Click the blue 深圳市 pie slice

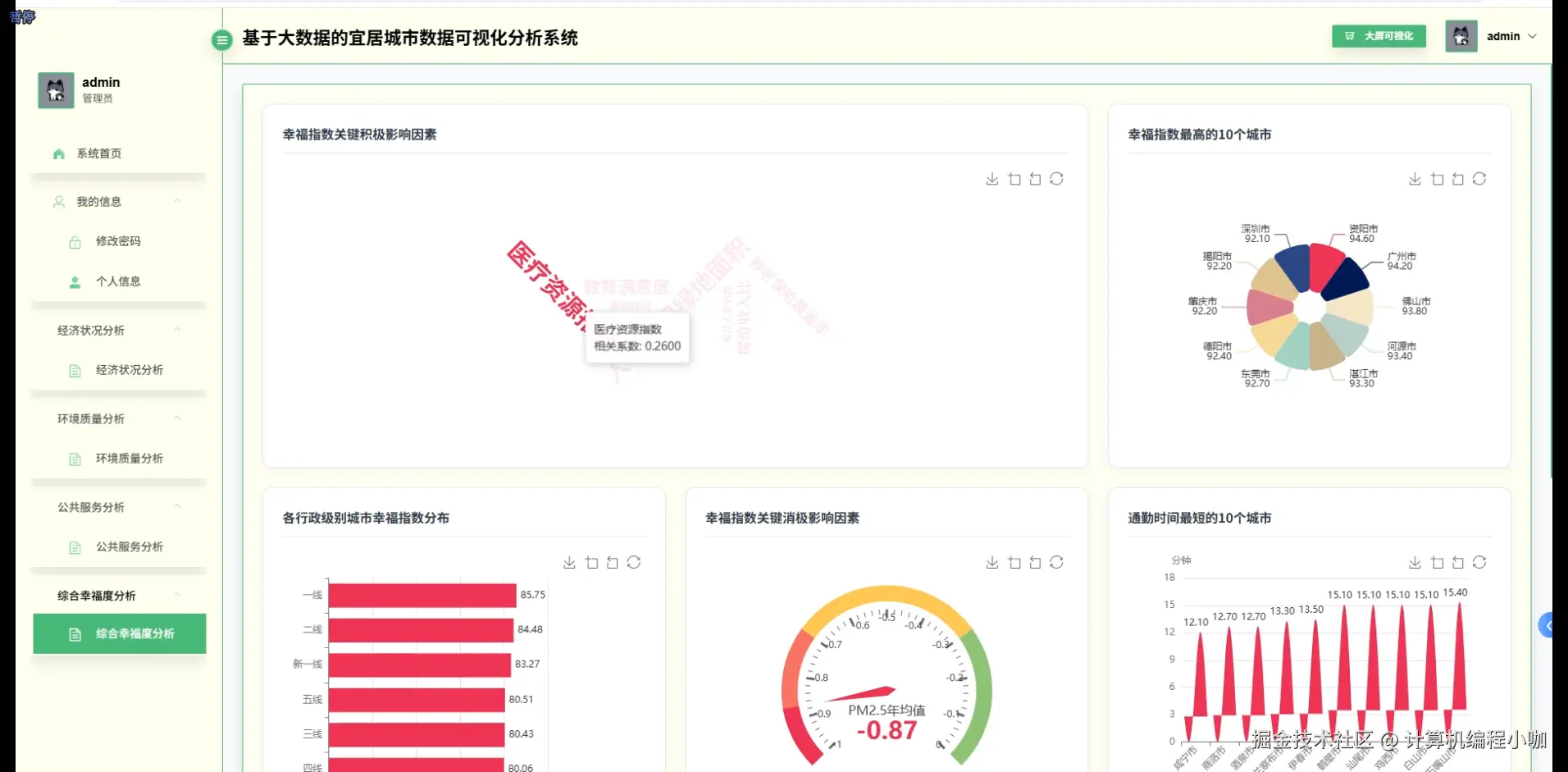[1294, 266]
